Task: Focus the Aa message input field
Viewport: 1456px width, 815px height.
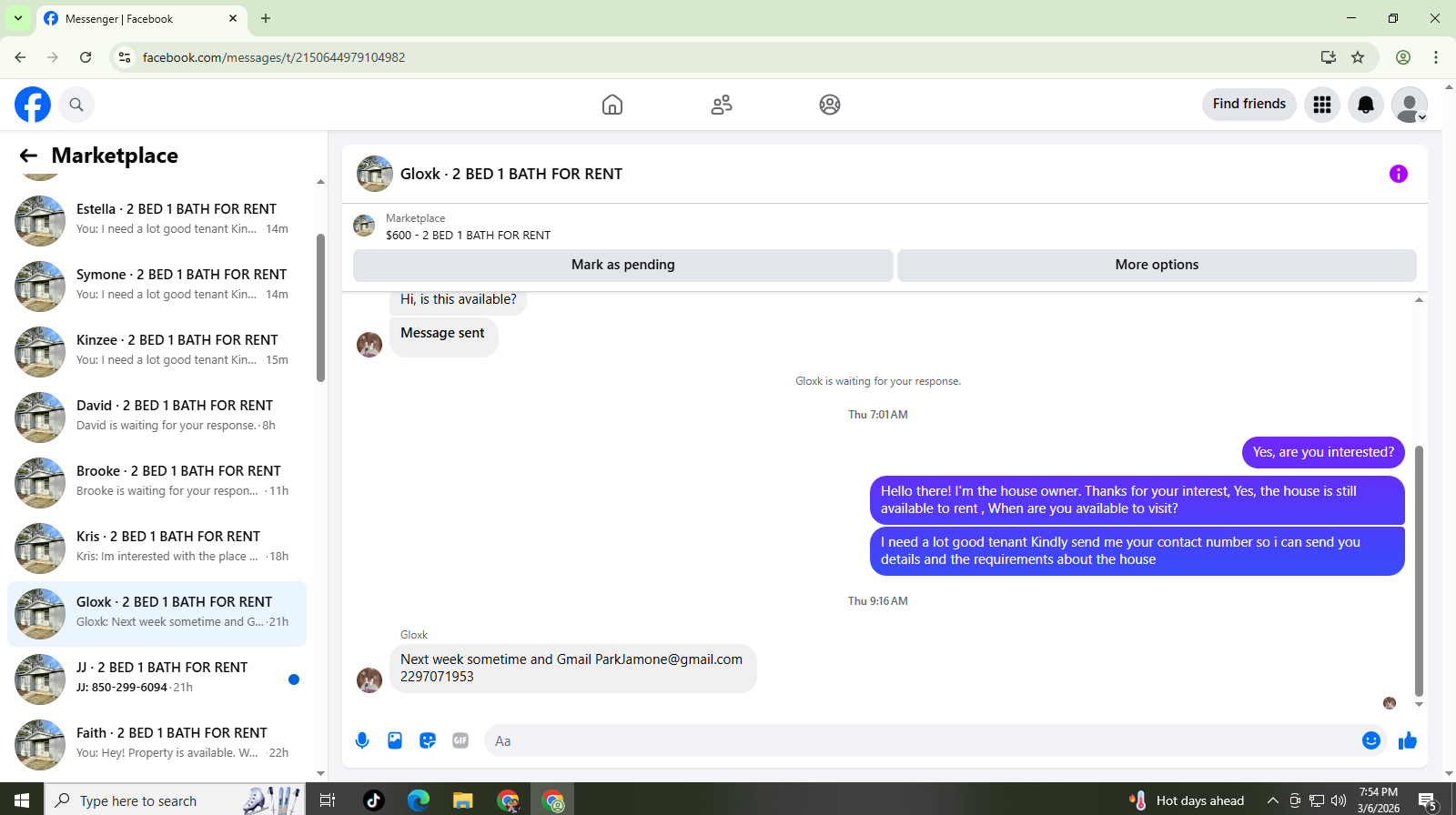Action: coord(919,740)
